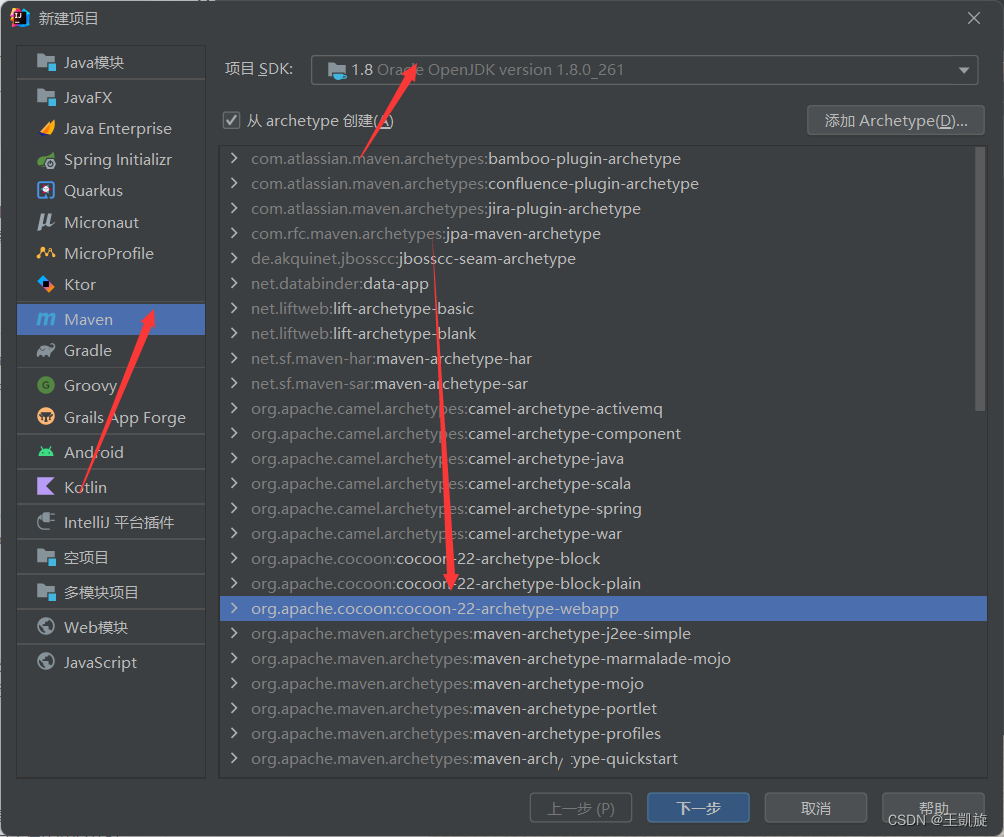Screen dimensions: 1004x837
Task: Click the Kotlin K icon
Action: (x=46, y=487)
